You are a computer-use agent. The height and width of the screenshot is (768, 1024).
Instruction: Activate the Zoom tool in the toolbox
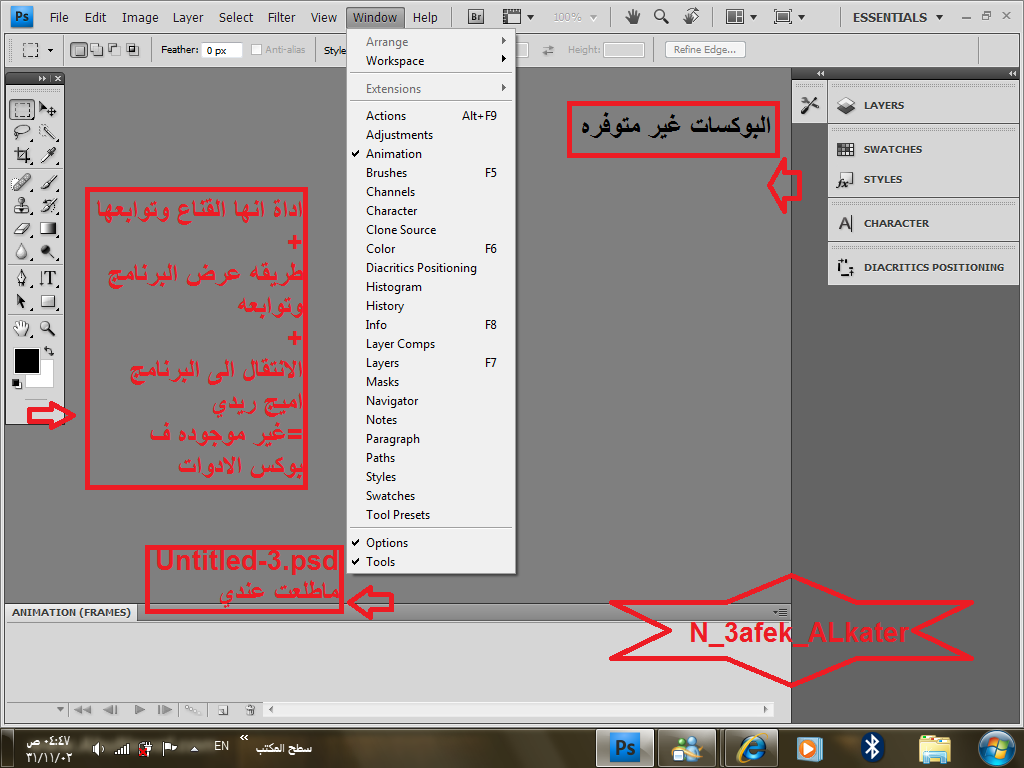(x=47, y=328)
